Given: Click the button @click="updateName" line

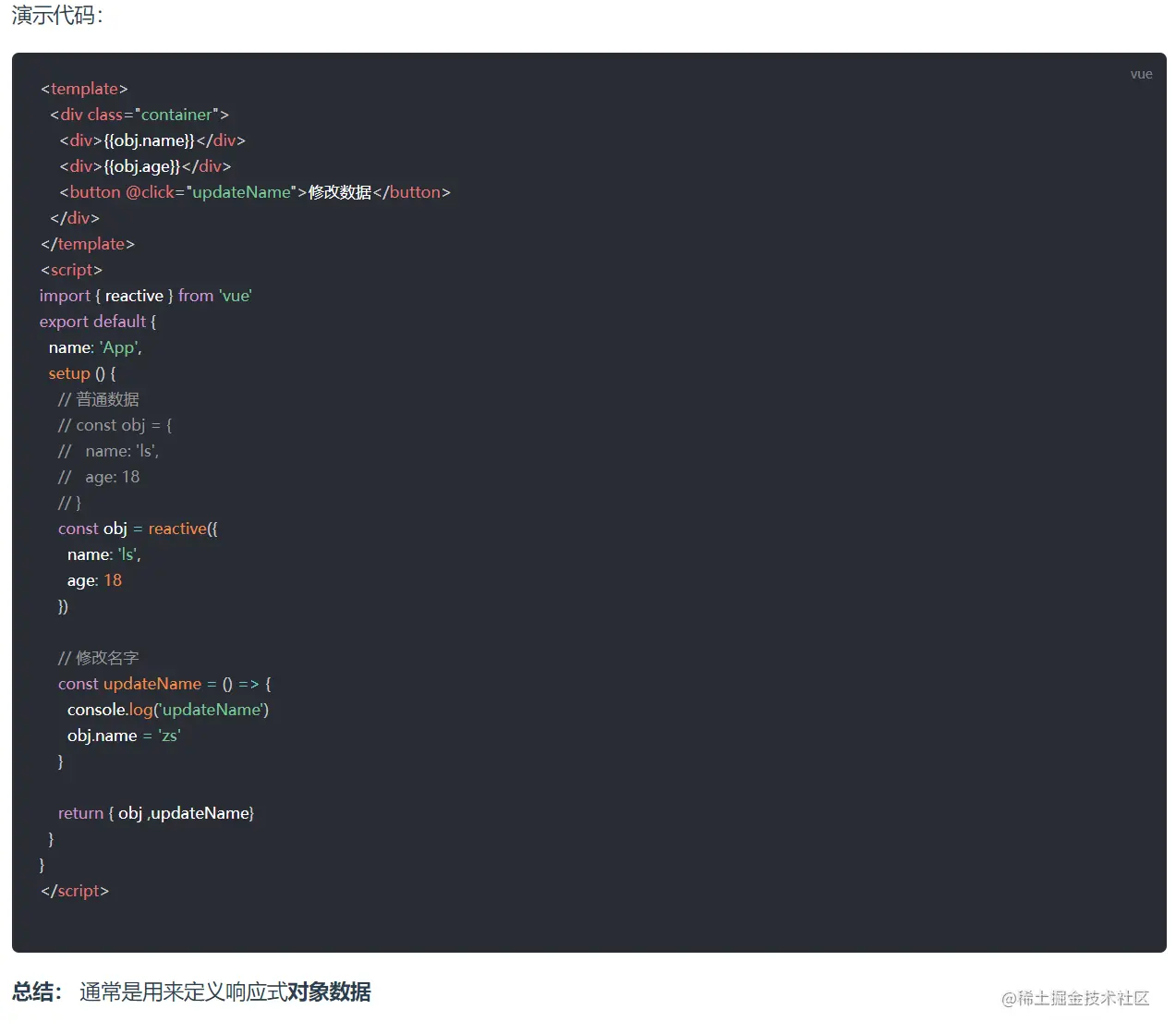Looking at the screenshot, I should [x=255, y=192].
